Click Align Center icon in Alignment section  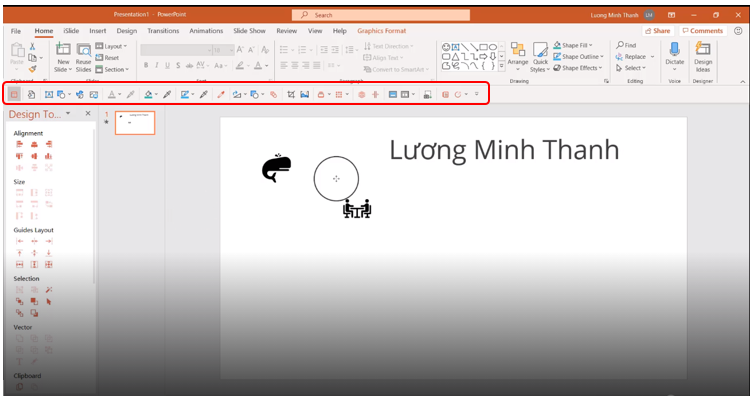coord(34,144)
